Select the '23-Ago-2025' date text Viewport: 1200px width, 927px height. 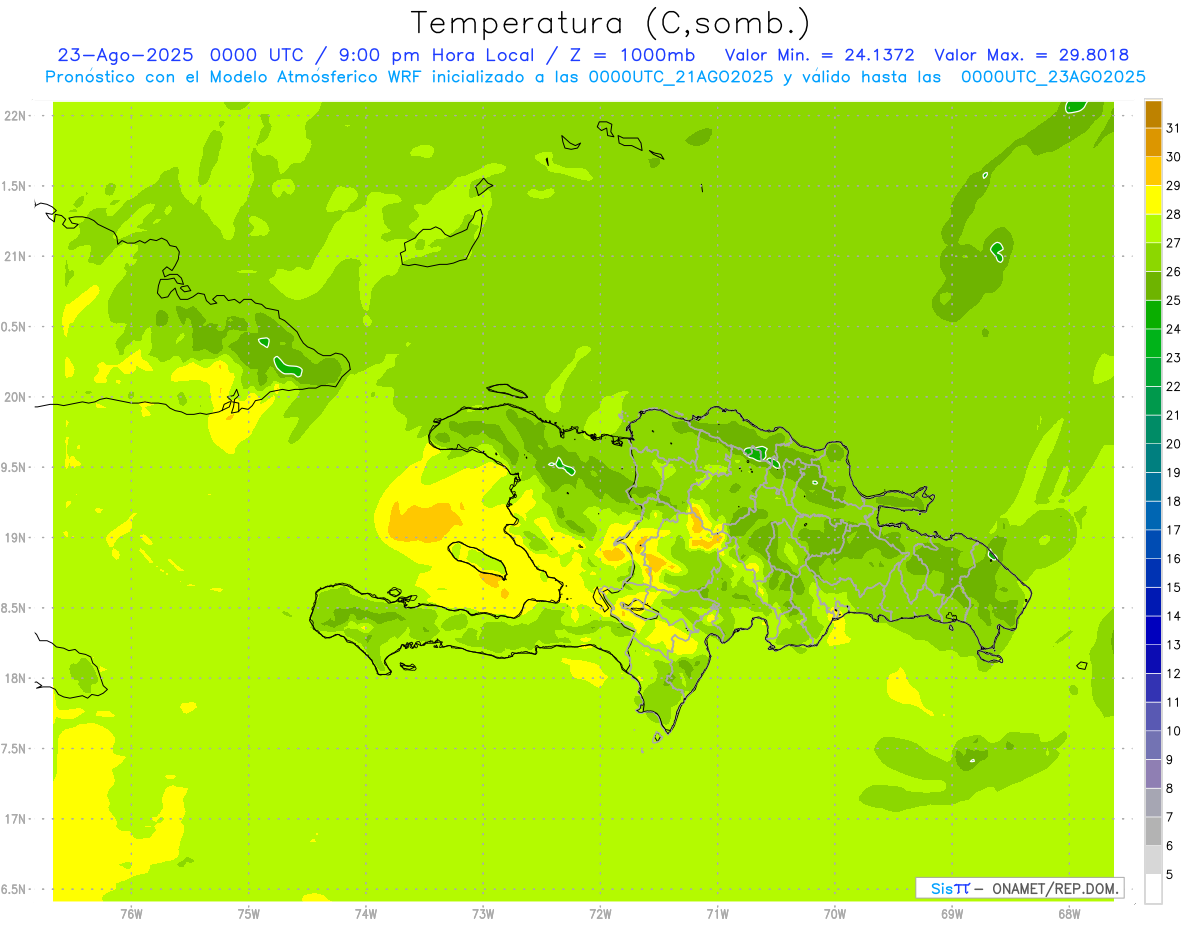pos(125,55)
